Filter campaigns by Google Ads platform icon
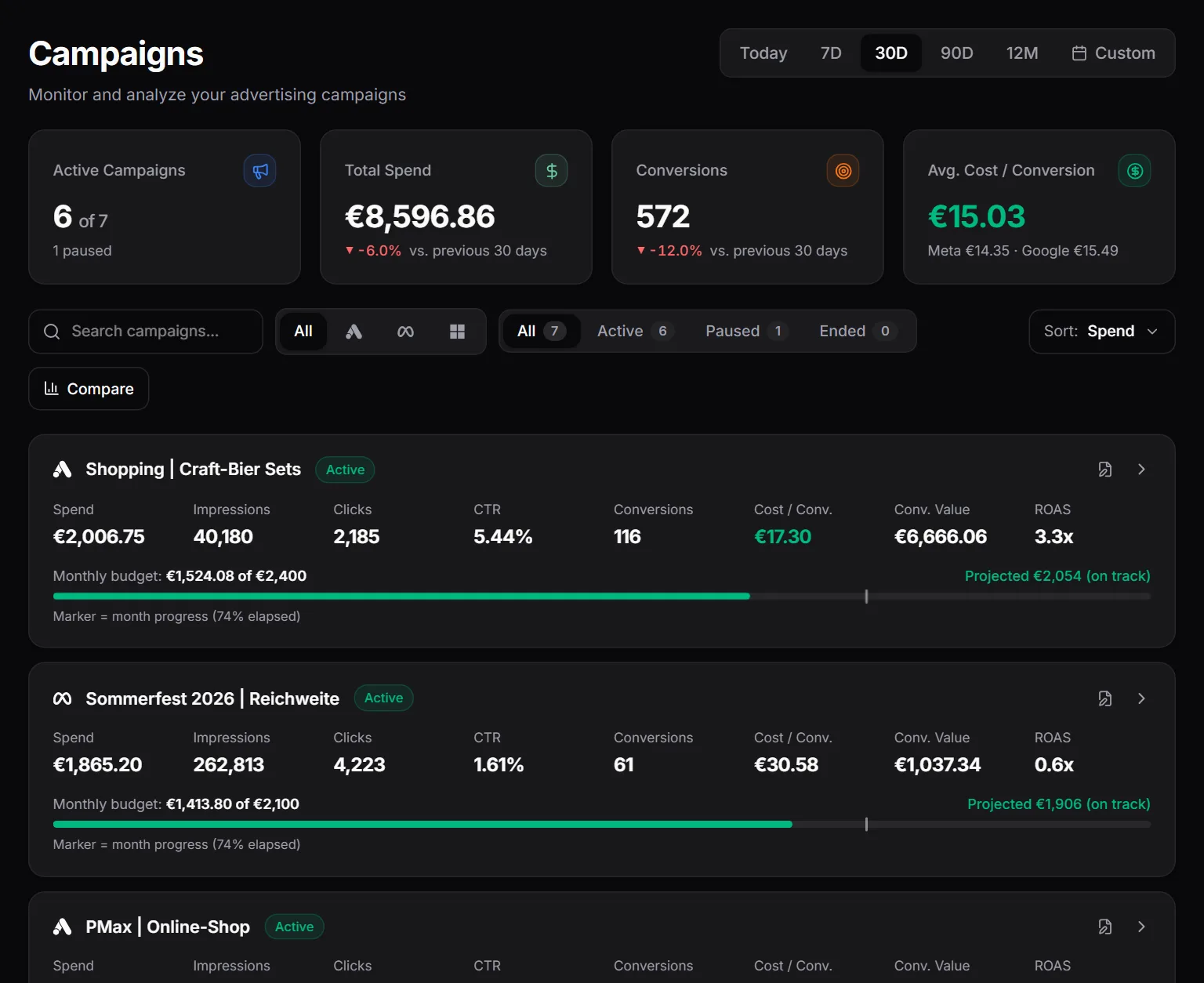Image resolution: width=1204 pixels, height=983 pixels. (354, 332)
